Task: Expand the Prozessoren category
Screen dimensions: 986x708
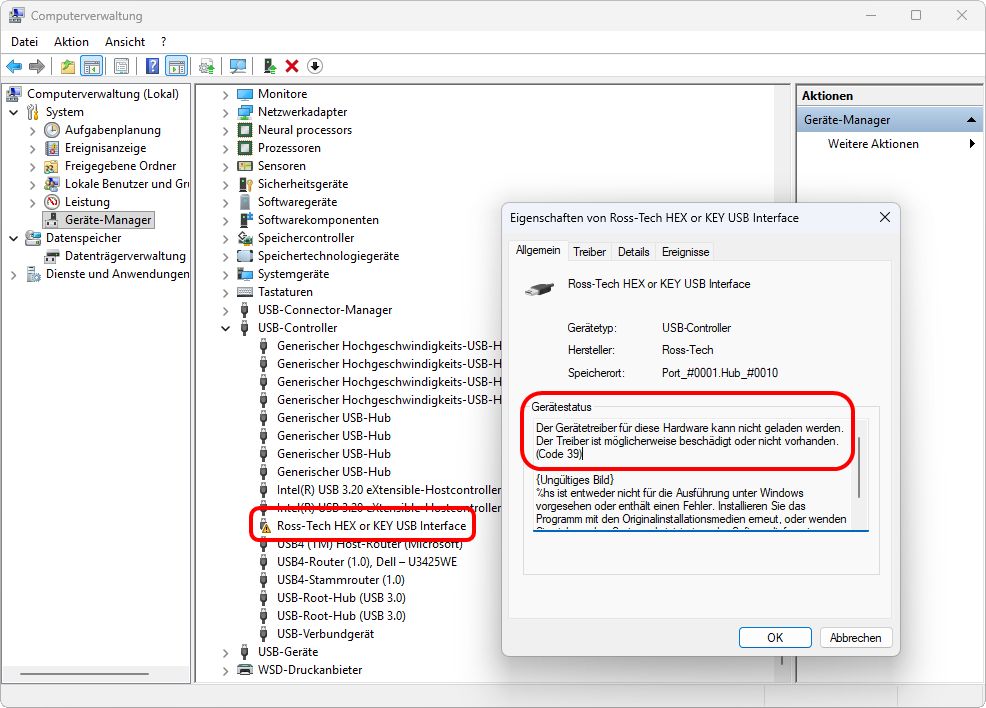Action: (225, 148)
